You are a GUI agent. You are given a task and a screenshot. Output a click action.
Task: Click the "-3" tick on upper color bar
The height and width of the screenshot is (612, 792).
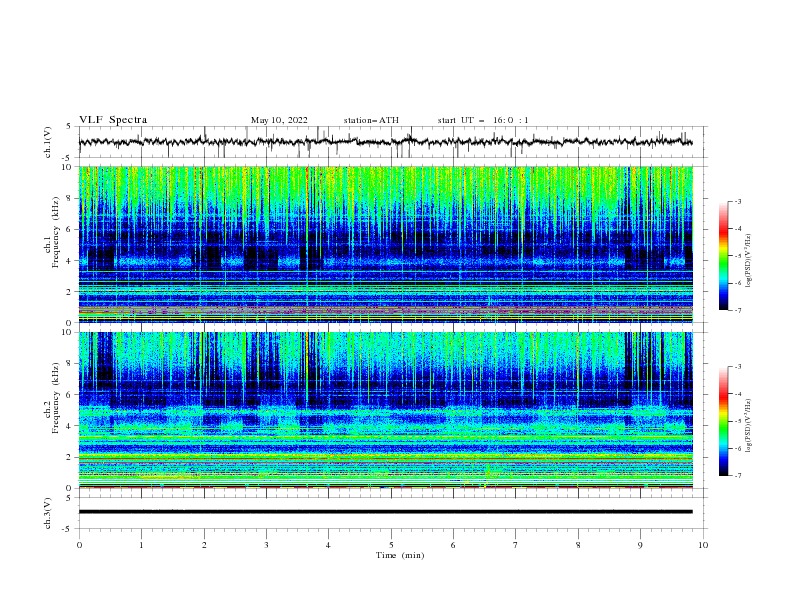point(737,201)
